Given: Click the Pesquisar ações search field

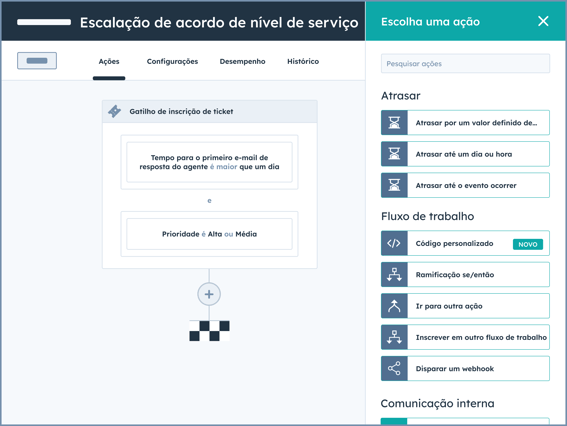Looking at the screenshot, I should coord(465,64).
